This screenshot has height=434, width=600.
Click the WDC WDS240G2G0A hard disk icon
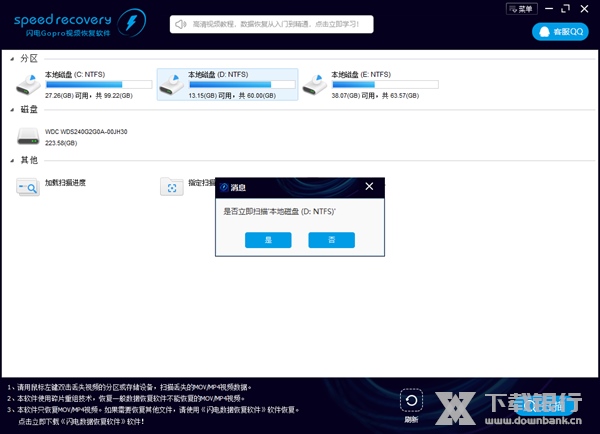(x=29, y=136)
